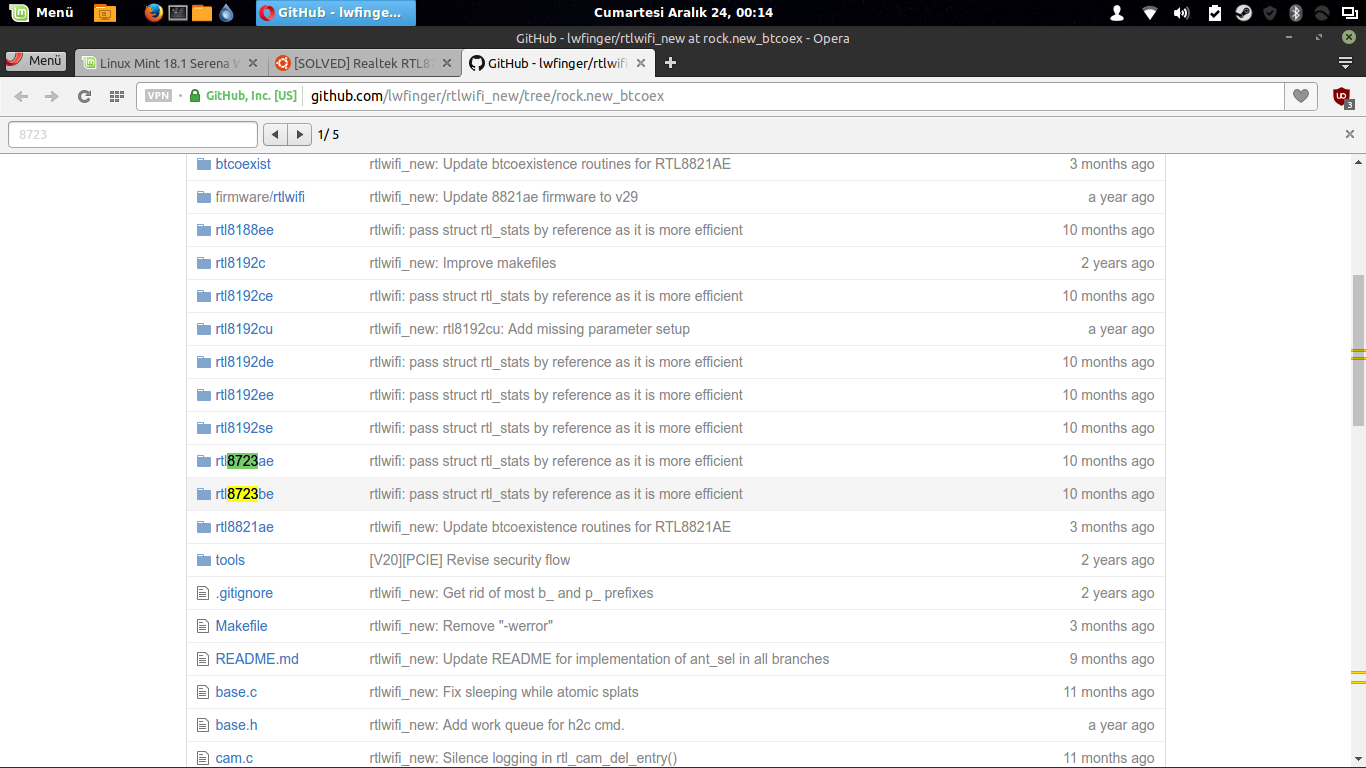This screenshot has height=768, width=1366.
Task: Click the show desktop icon in the panel
Action: click(104, 13)
